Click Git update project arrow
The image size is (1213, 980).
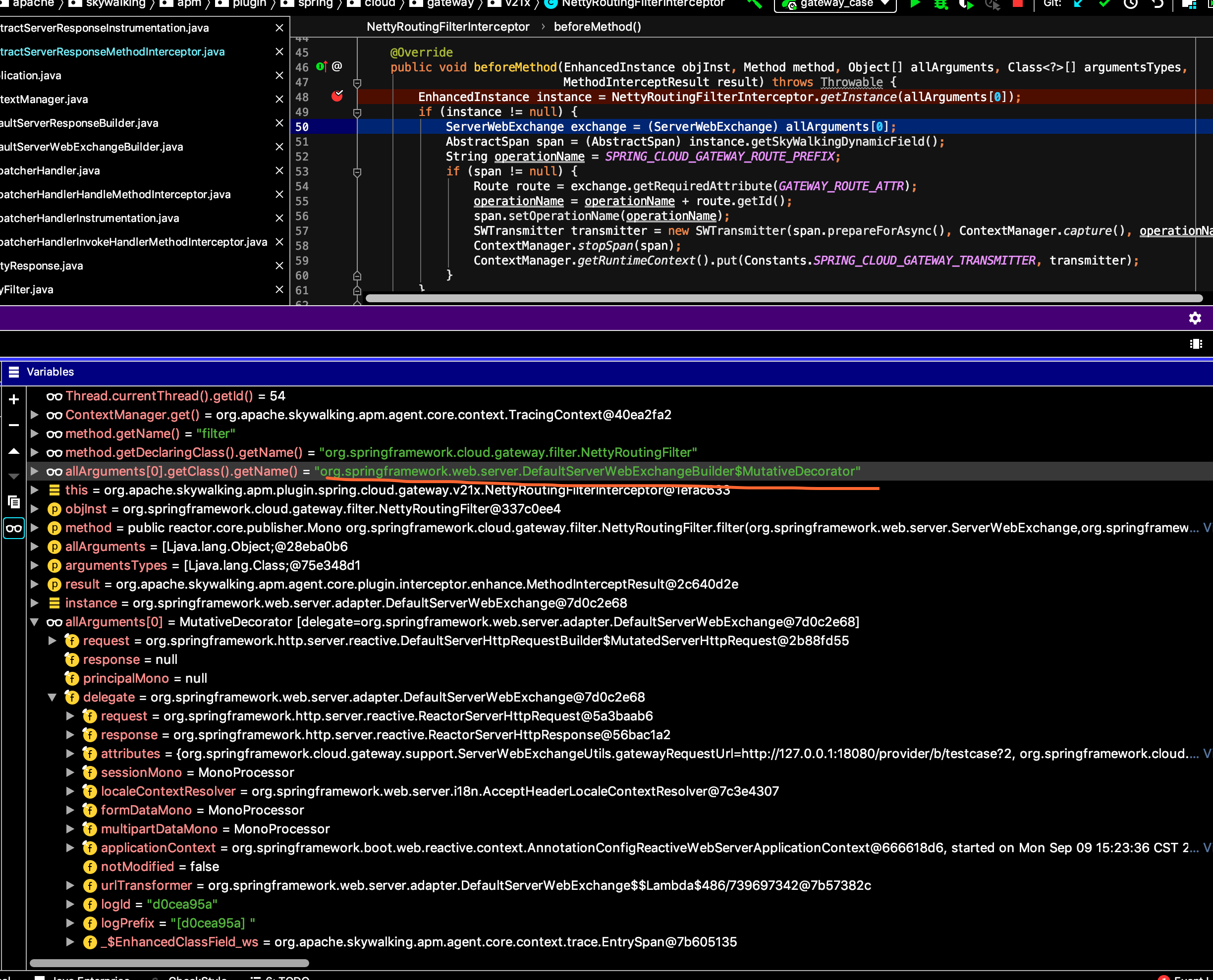pyautogui.click(x=1078, y=3)
